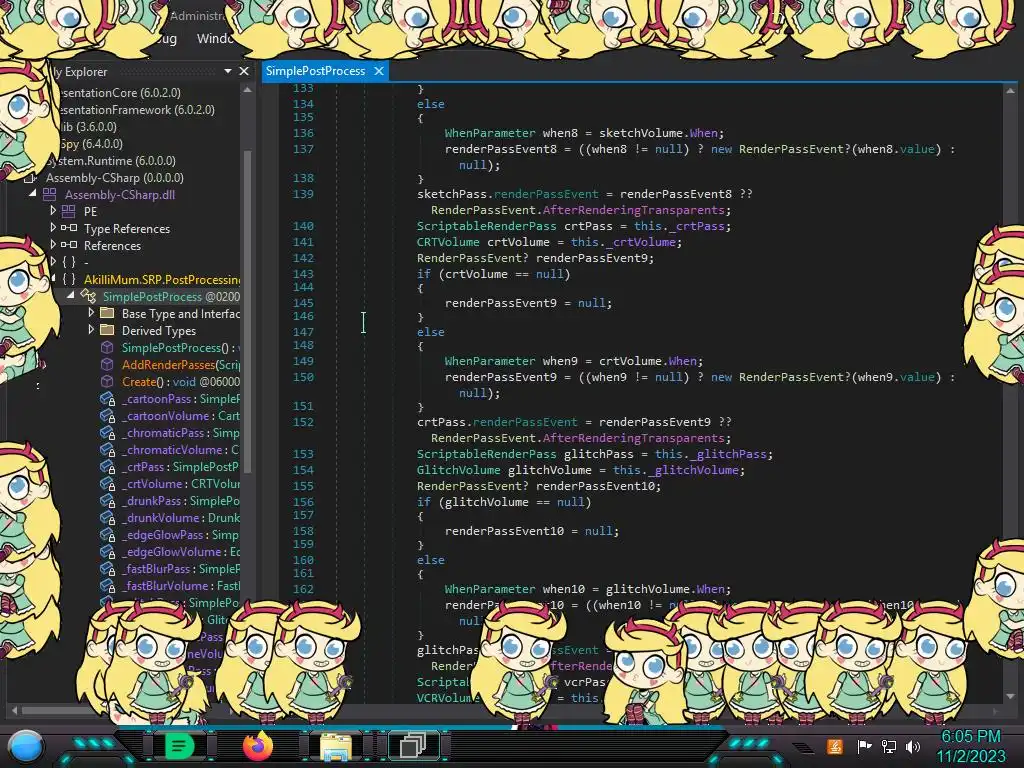Click the _crtPass reference on line 140
Screen dimensions: 1024x768
click(x=697, y=226)
